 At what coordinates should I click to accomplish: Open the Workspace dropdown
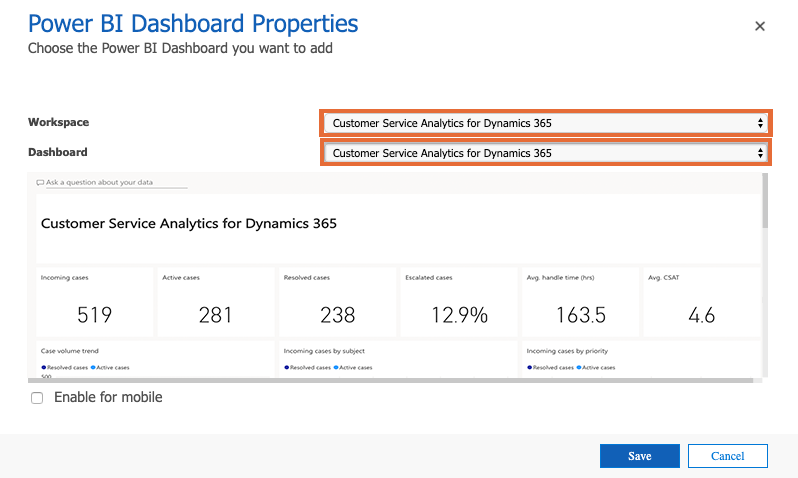click(545, 123)
